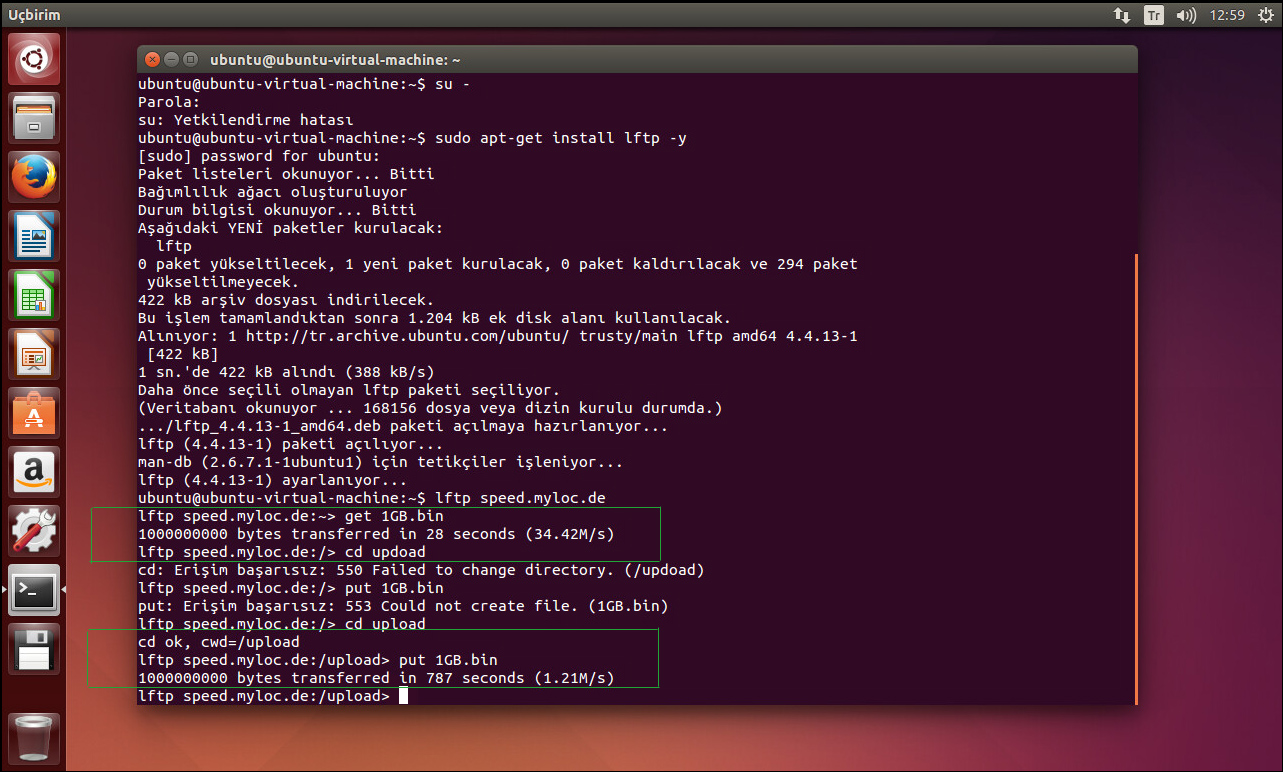1283x772 pixels.
Task: Open the Ubuntu Dash from the launcher
Action: (x=34, y=59)
